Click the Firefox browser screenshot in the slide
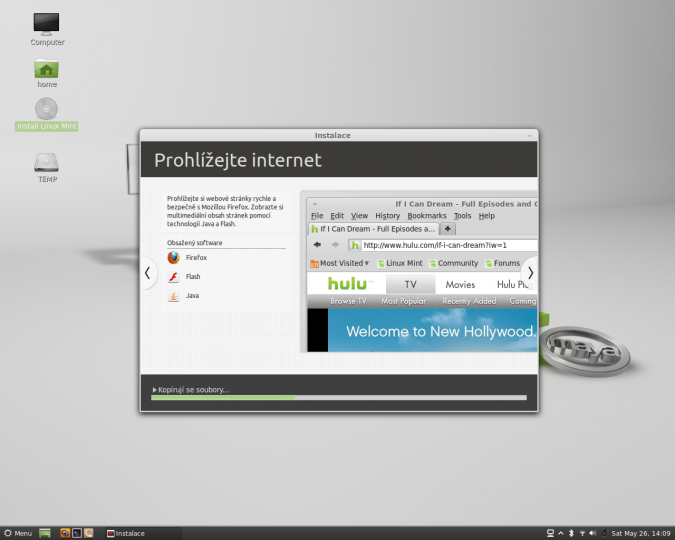This screenshot has width=675, height=540. click(419, 272)
